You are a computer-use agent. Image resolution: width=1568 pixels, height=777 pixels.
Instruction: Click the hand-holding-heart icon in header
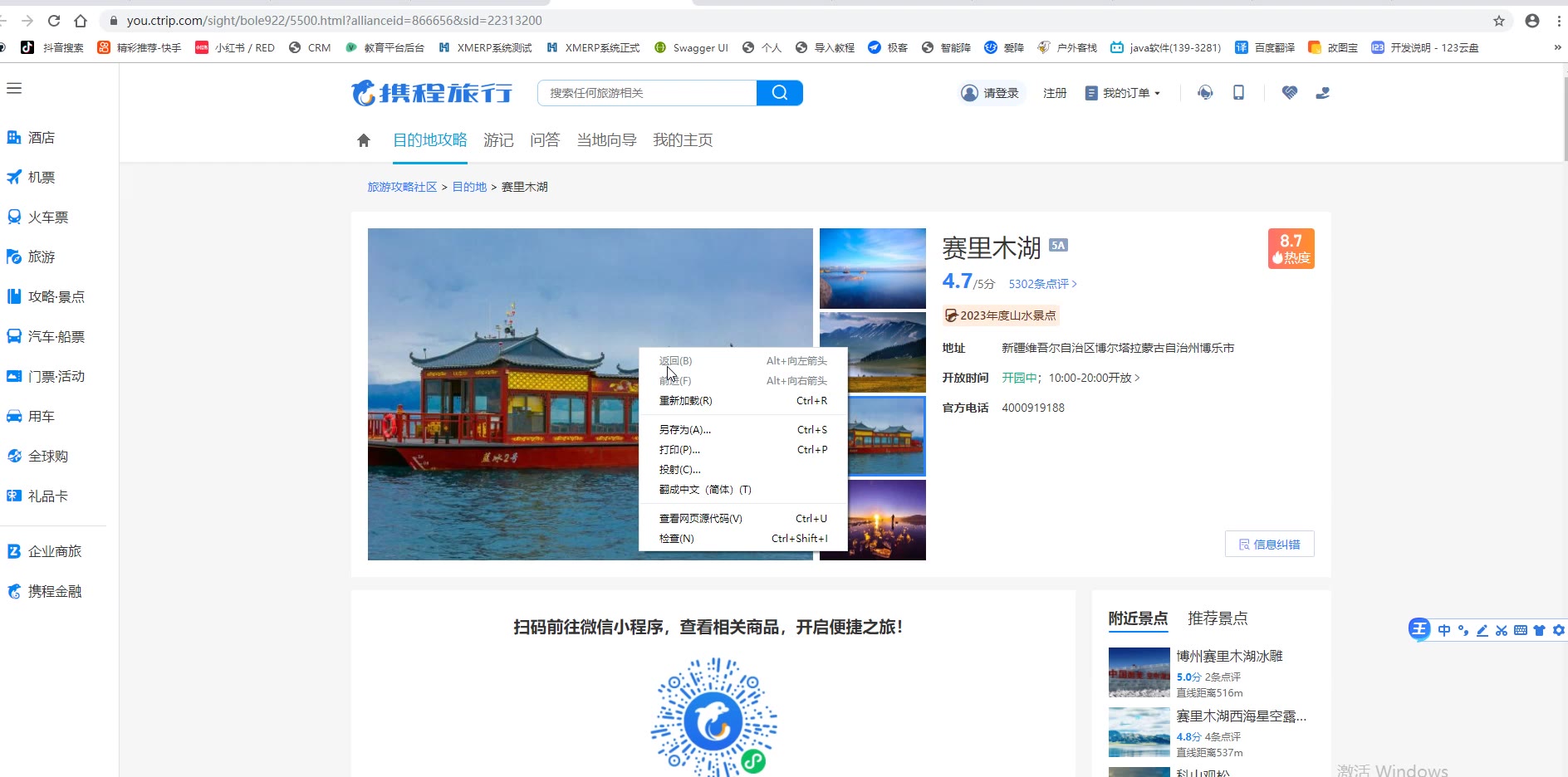[x=1323, y=93]
